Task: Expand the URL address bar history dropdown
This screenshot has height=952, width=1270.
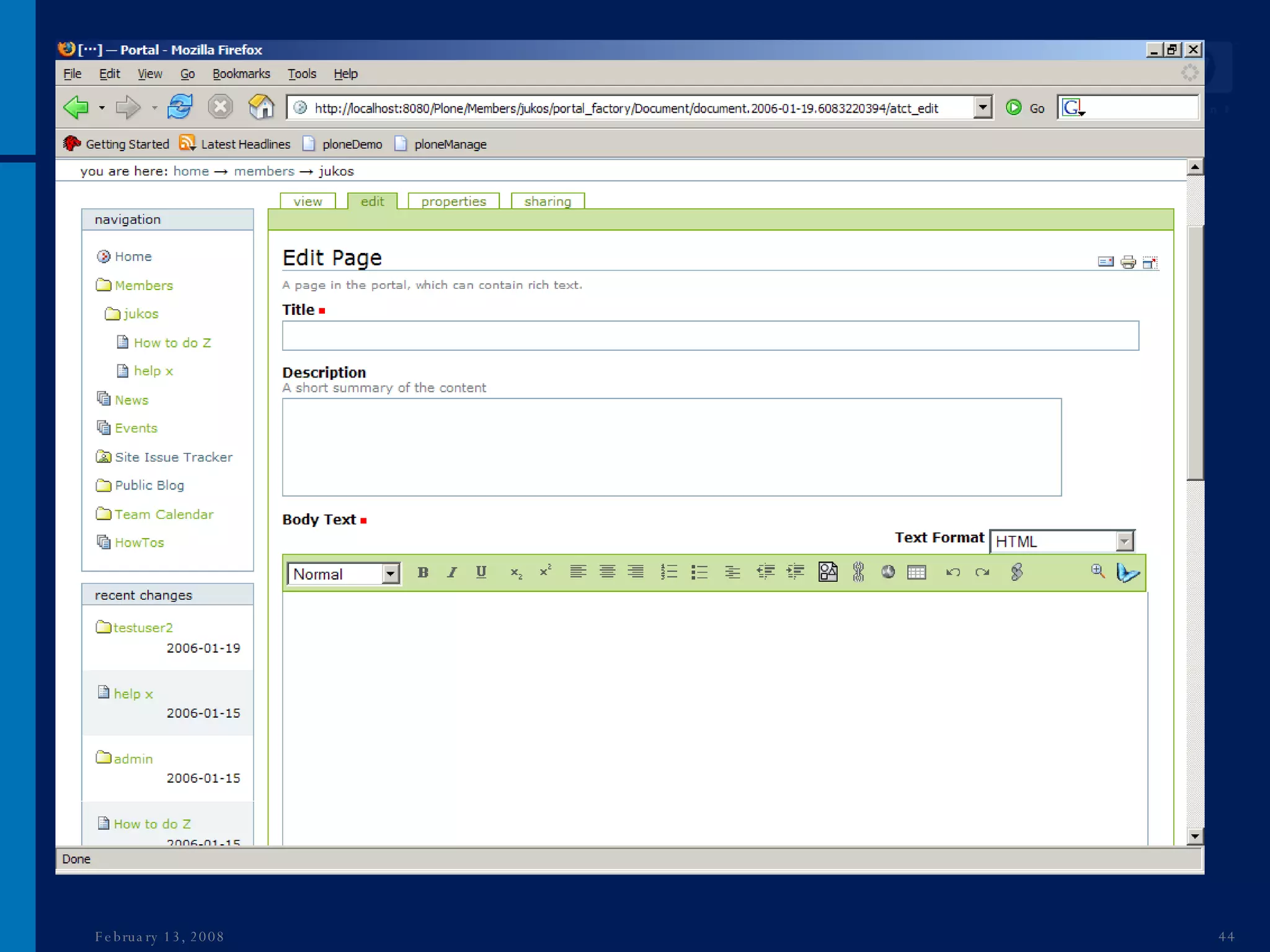Action: (982, 108)
